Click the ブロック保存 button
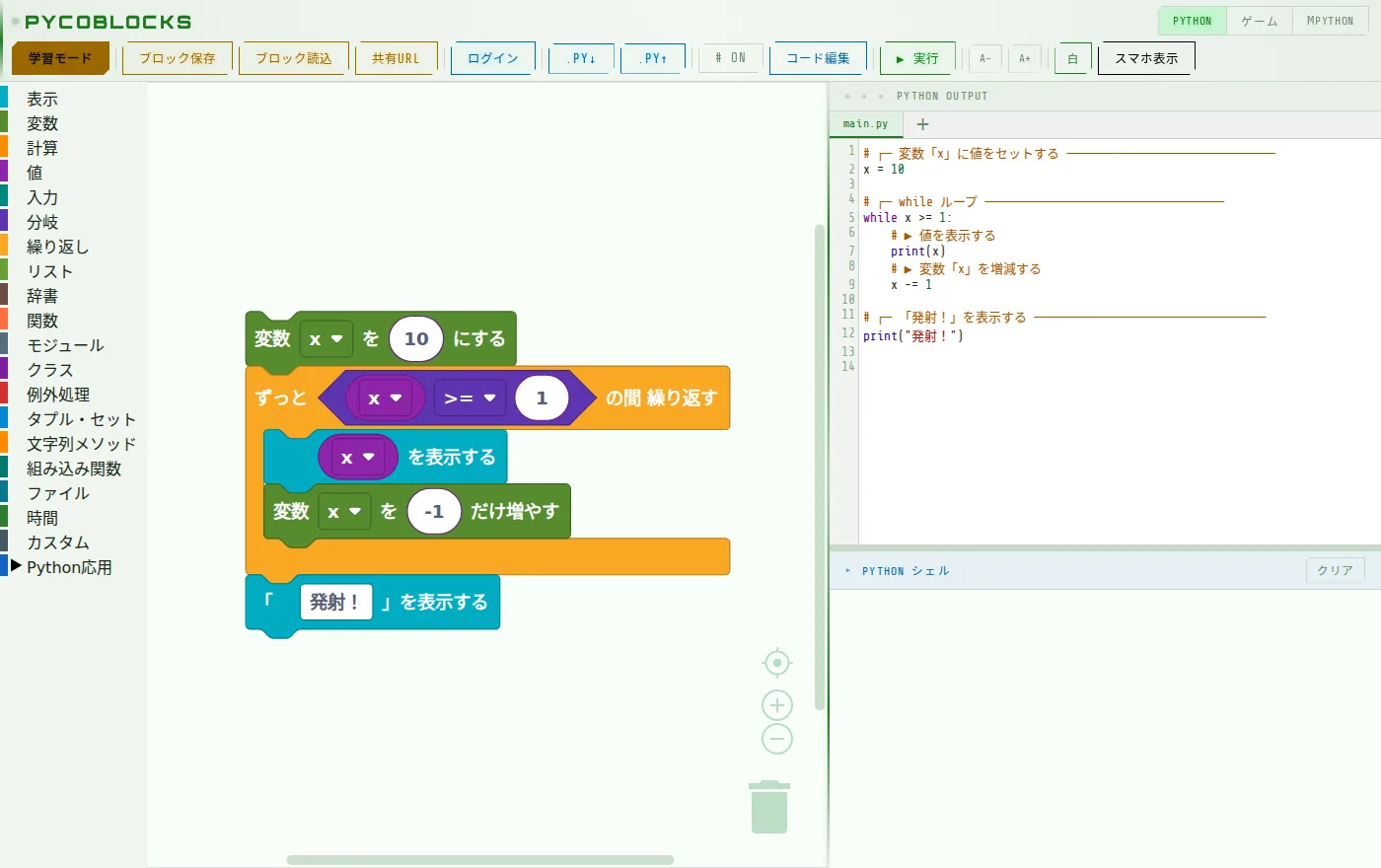 tap(178, 58)
